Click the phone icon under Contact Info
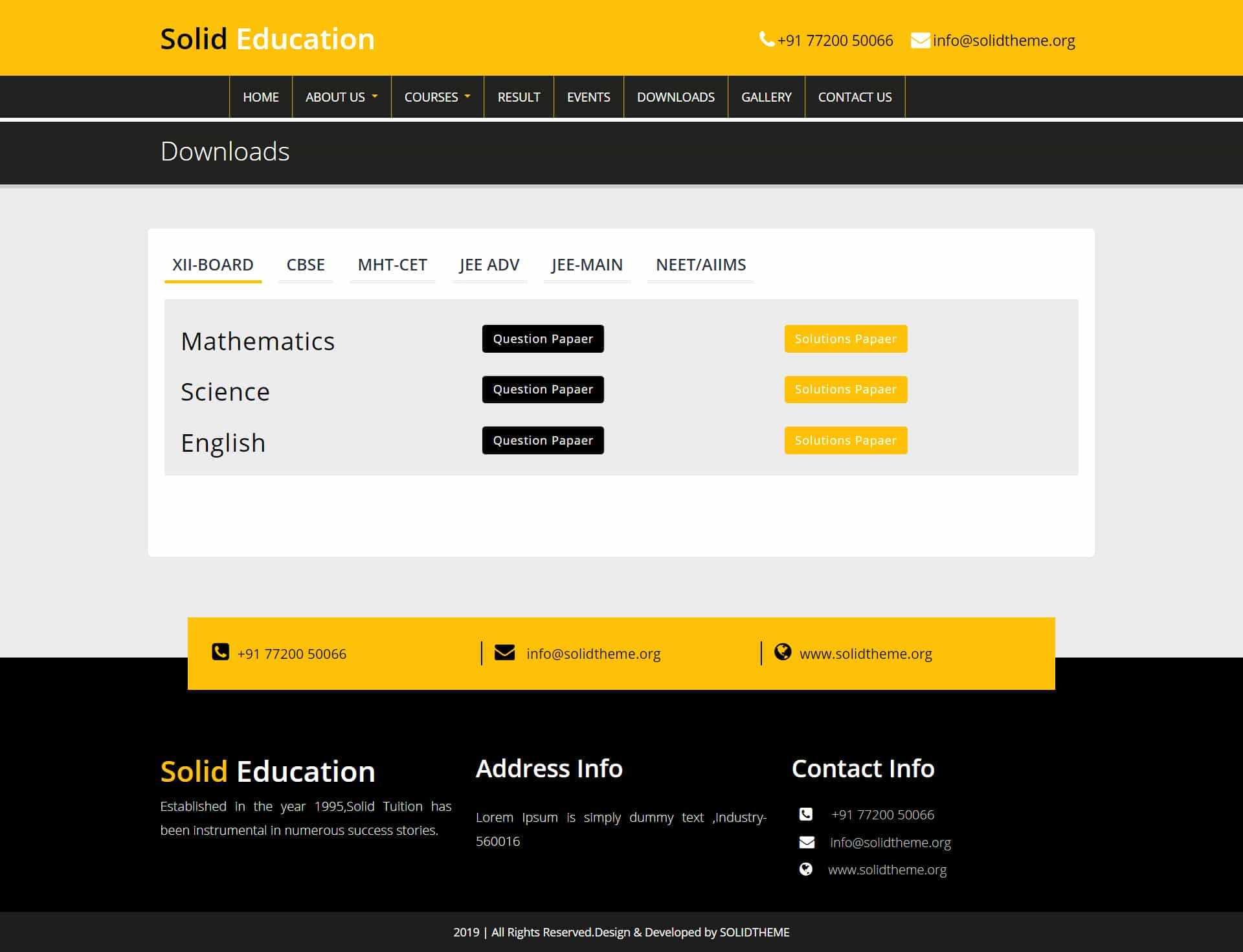Viewport: 1243px width, 952px height. click(x=806, y=814)
